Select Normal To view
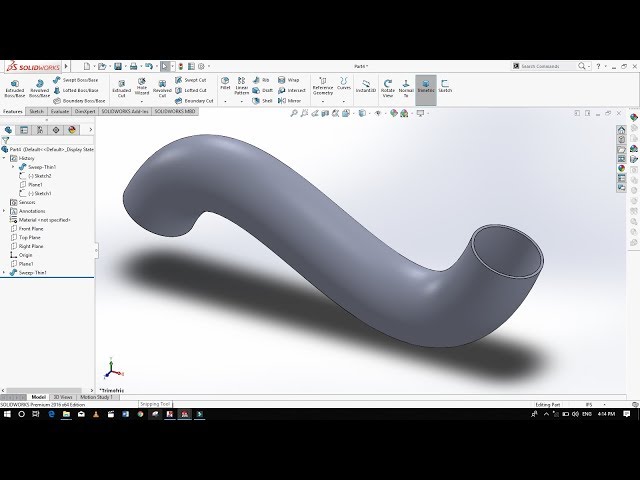640x480 pixels. click(x=406, y=88)
